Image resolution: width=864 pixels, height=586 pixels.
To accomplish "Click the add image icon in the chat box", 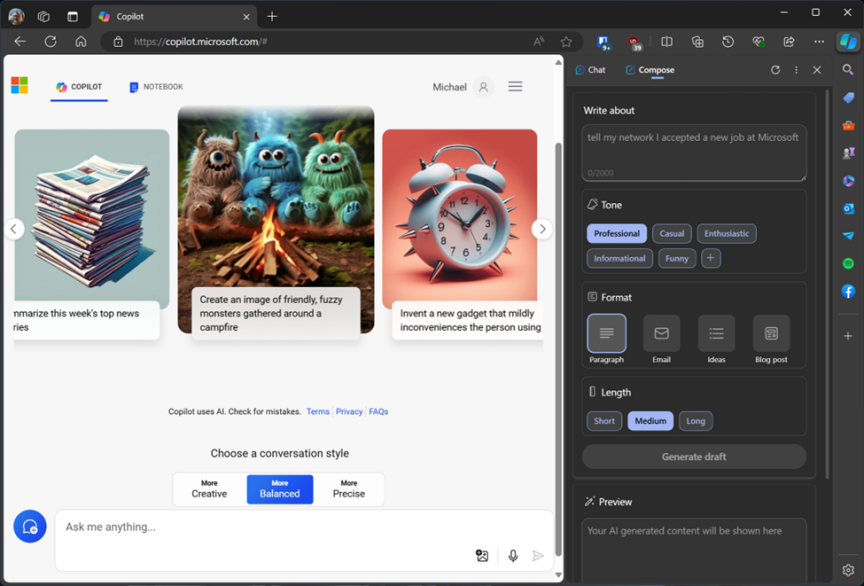I will [x=482, y=556].
